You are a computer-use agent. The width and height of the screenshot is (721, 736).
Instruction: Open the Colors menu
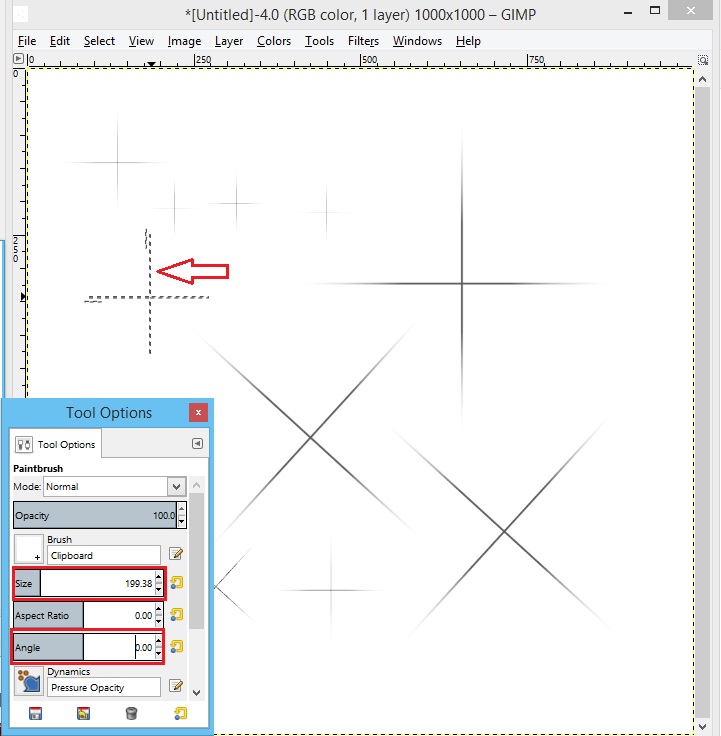(273, 41)
